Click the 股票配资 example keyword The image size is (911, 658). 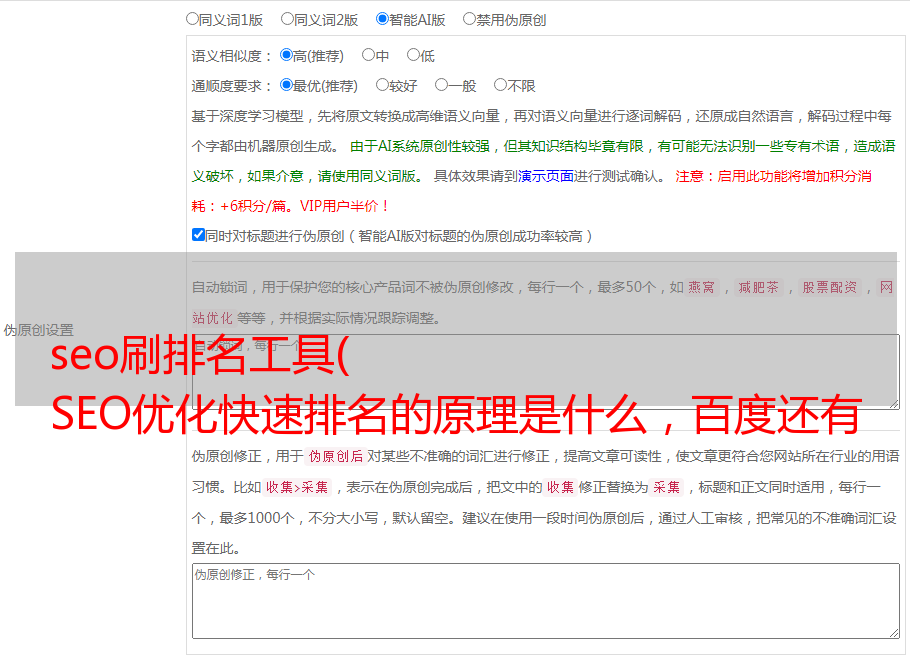click(x=830, y=287)
